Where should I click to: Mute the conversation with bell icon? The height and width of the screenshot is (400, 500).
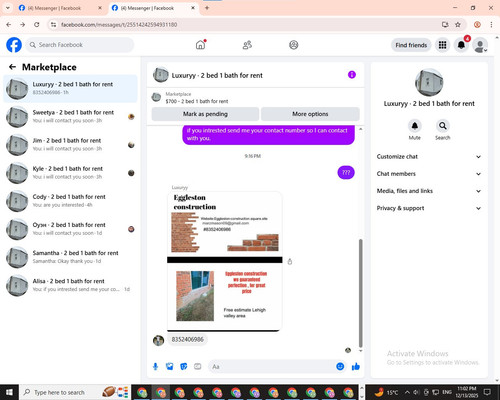click(415, 126)
